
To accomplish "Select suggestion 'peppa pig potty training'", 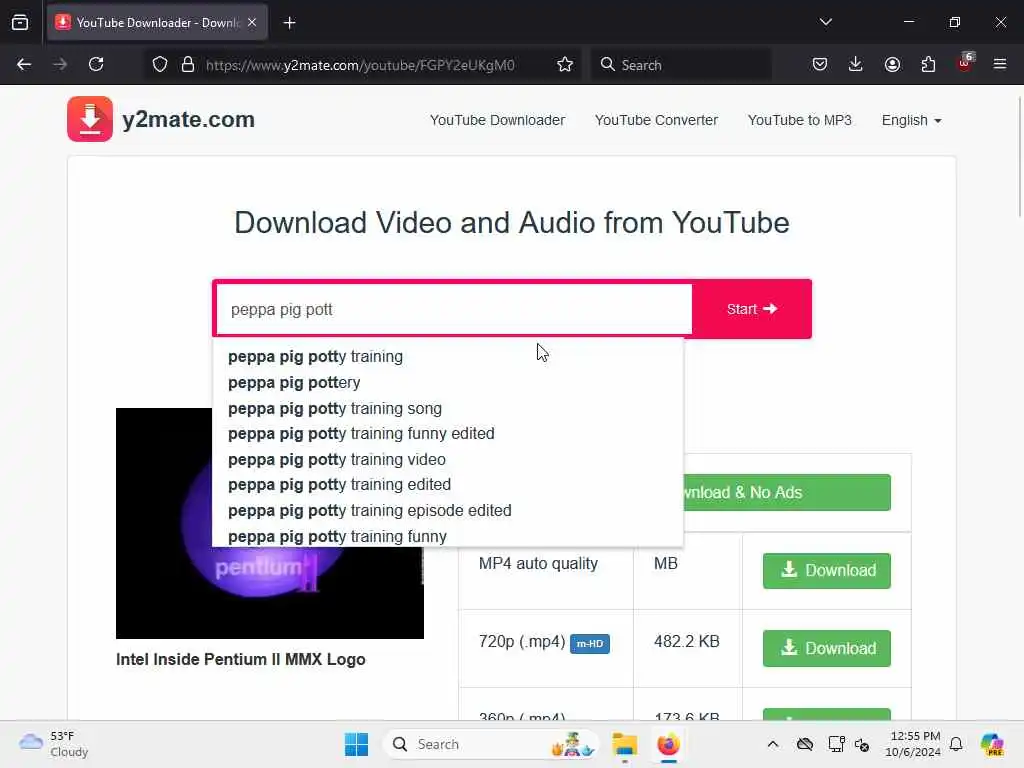I will click(448, 357).
